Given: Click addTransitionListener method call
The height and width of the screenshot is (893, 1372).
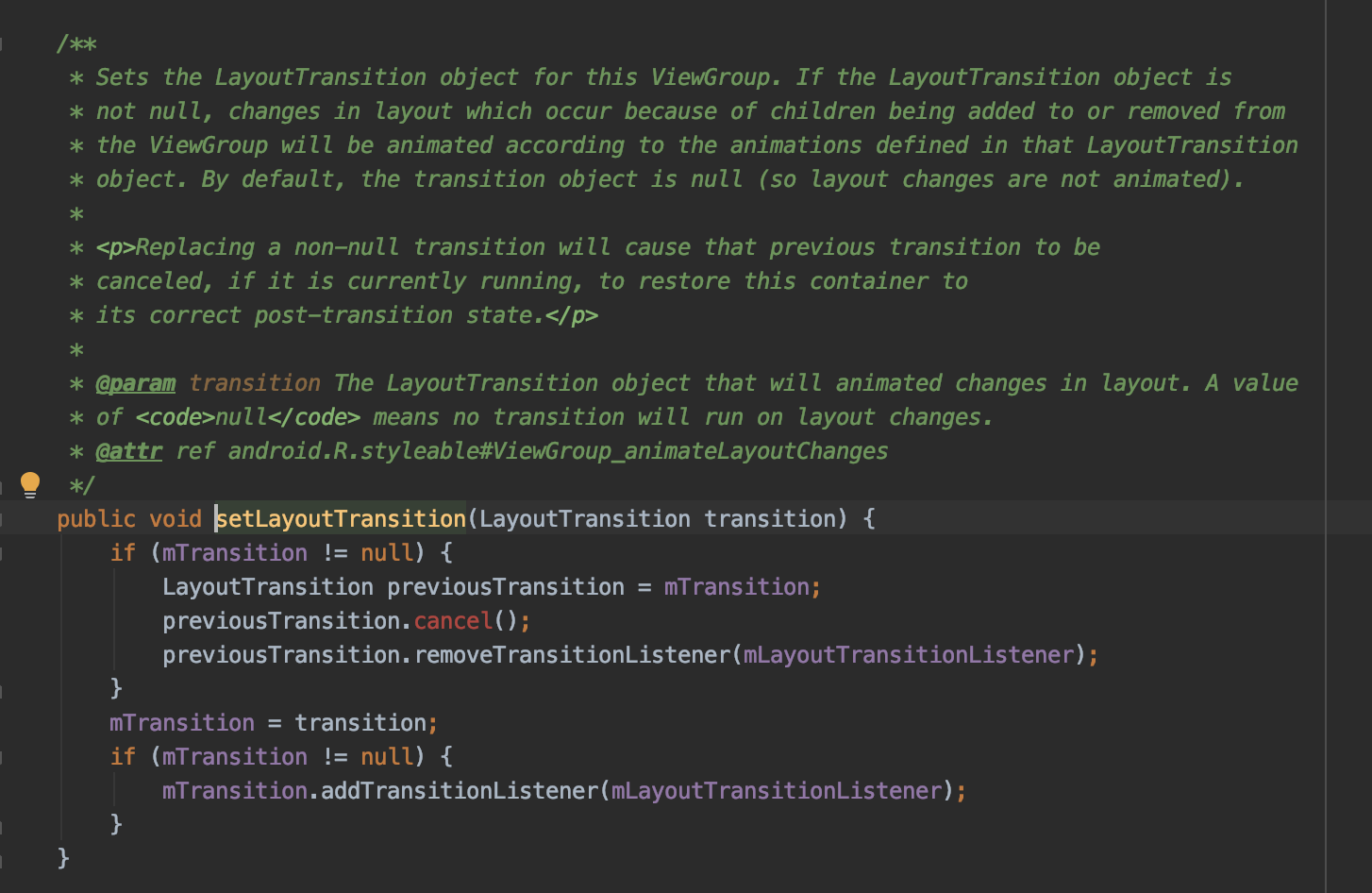Looking at the screenshot, I should [x=460, y=791].
